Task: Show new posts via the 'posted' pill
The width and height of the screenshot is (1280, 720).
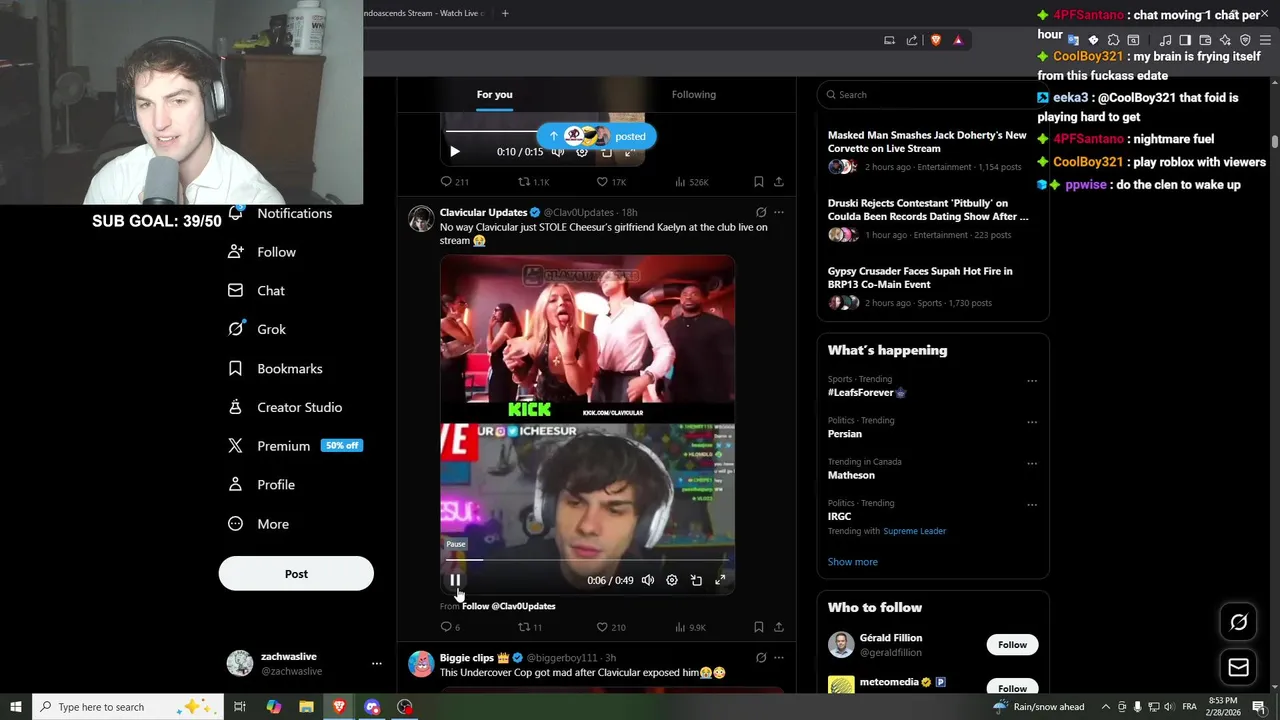Action: (x=597, y=136)
